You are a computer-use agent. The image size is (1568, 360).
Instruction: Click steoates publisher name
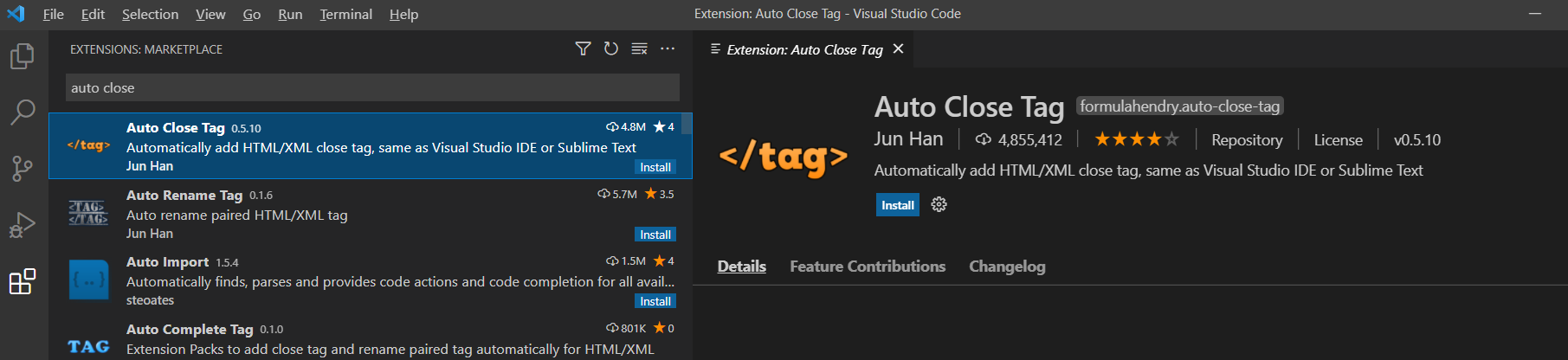click(x=150, y=300)
